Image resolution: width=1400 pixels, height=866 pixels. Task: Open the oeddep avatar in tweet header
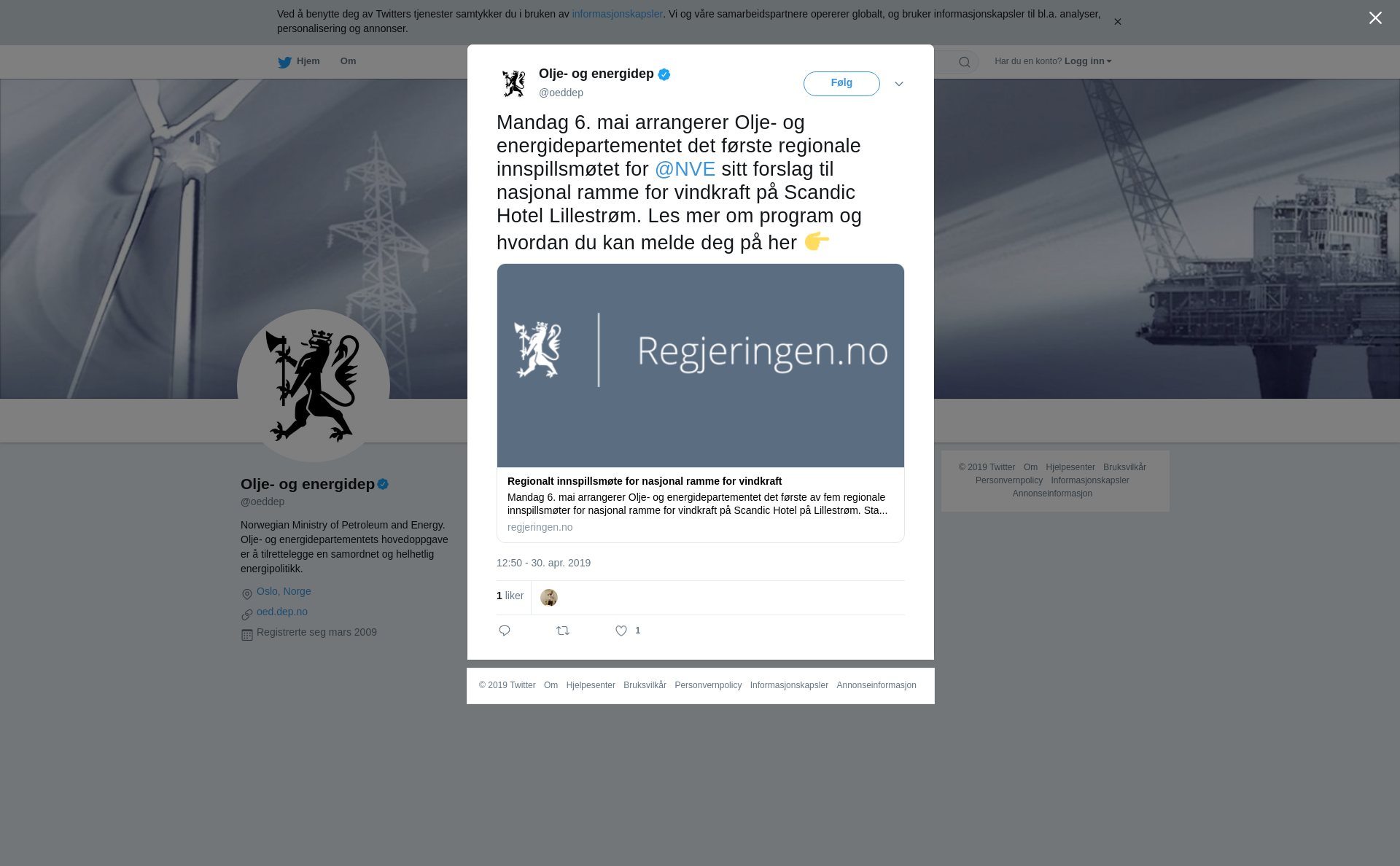tap(514, 83)
